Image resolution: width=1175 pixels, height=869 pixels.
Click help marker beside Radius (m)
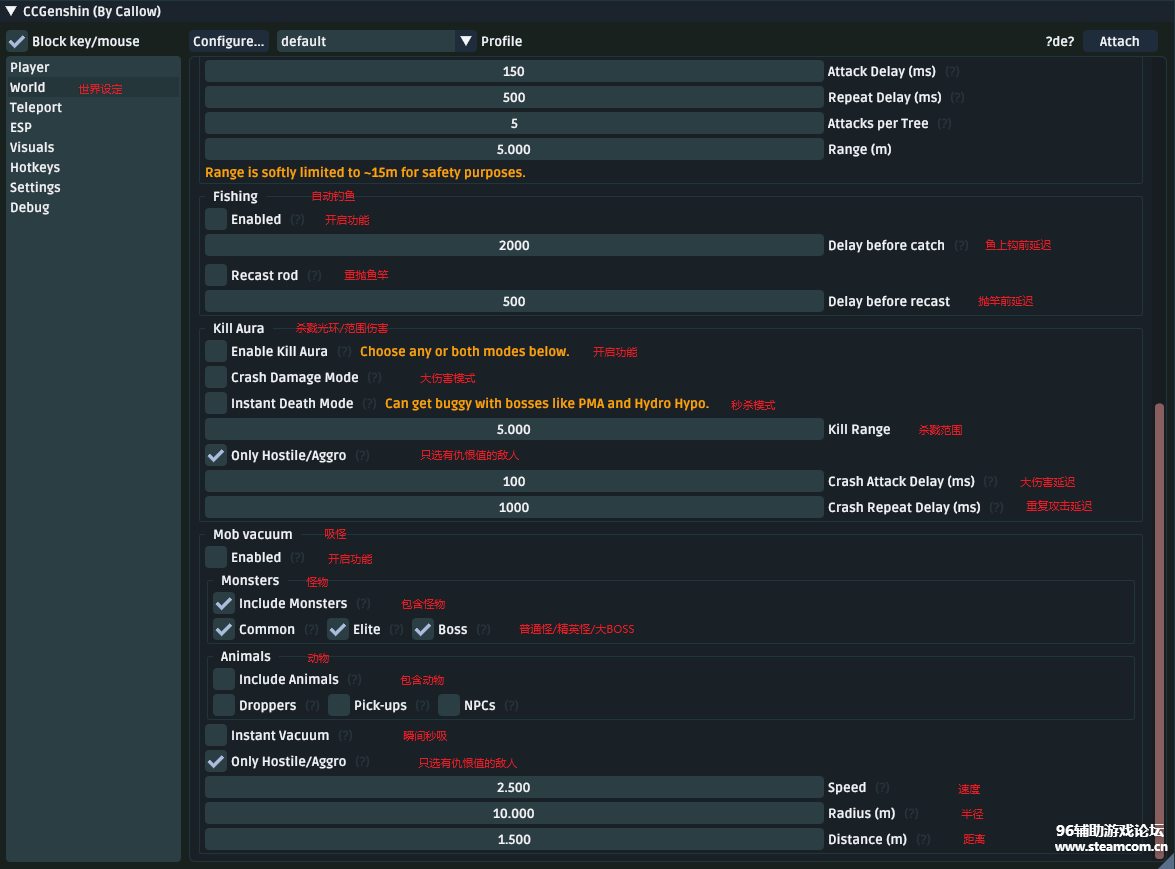pyautogui.click(x=911, y=814)
